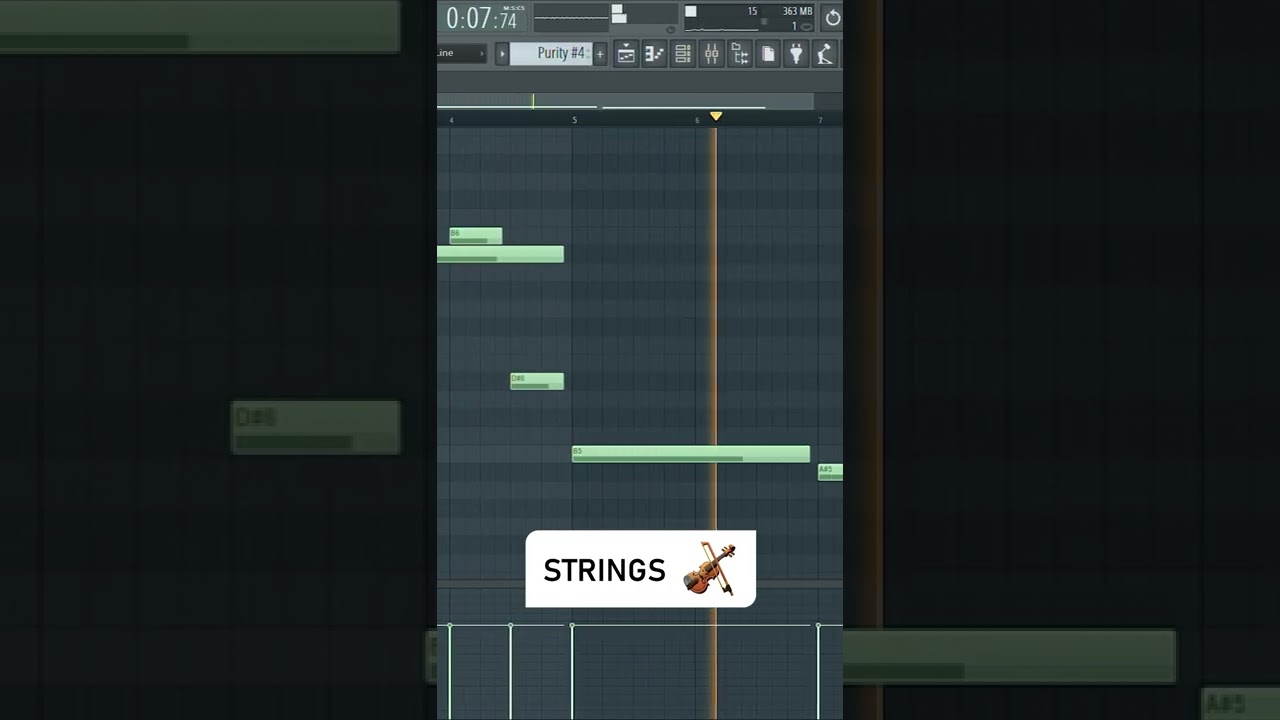Image resolution: width=1280 pixels, height=720 pixels.
Task: Open the Playlist view icon
Action: tap(626, 54)
